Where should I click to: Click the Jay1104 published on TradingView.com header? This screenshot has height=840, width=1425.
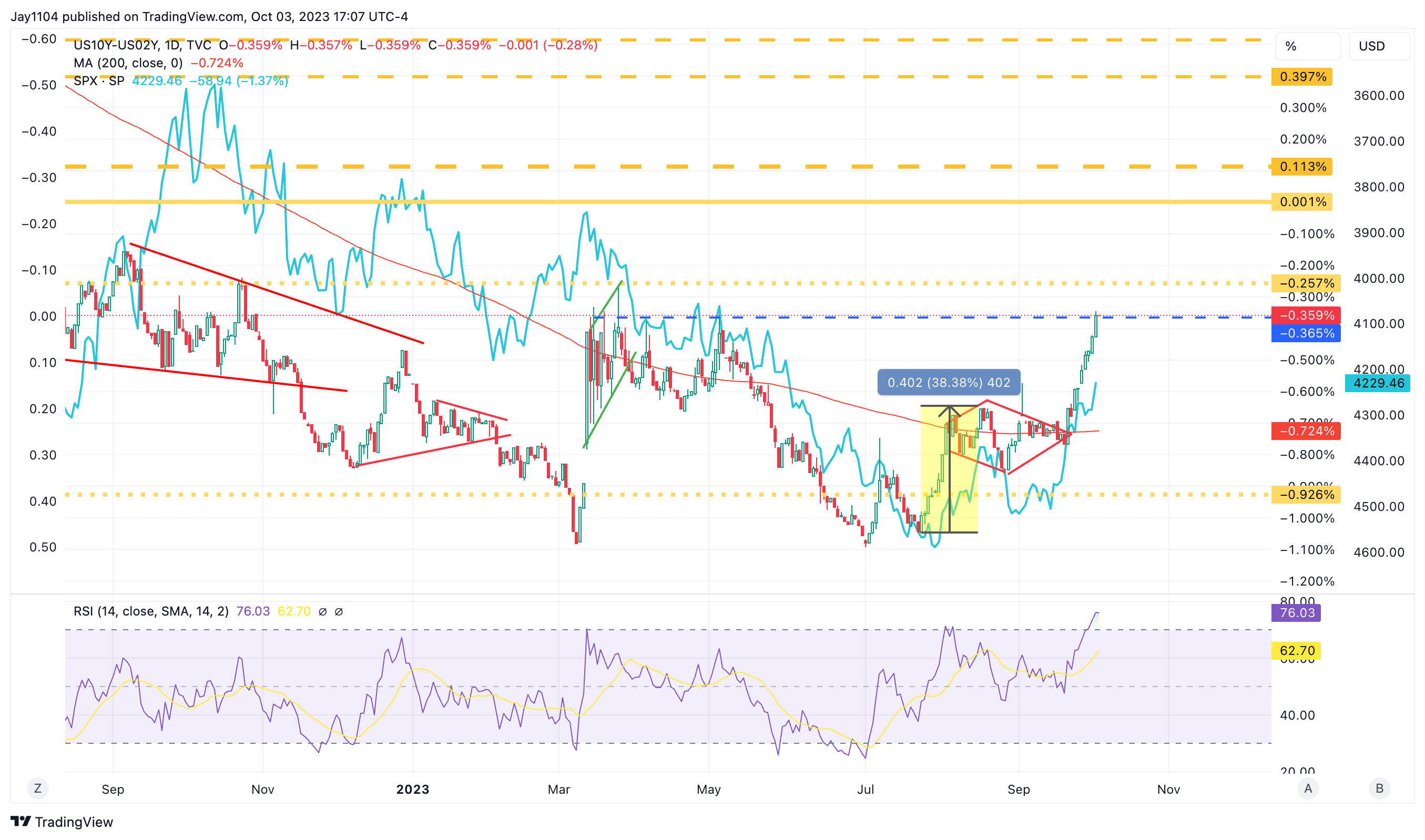click(x=209, y=16)
